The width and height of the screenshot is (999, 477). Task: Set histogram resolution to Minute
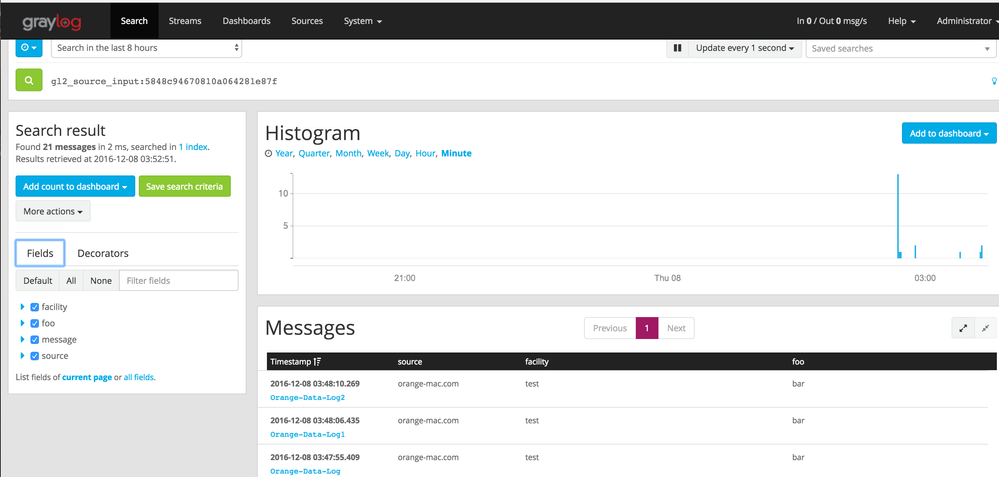click(456, 153)
